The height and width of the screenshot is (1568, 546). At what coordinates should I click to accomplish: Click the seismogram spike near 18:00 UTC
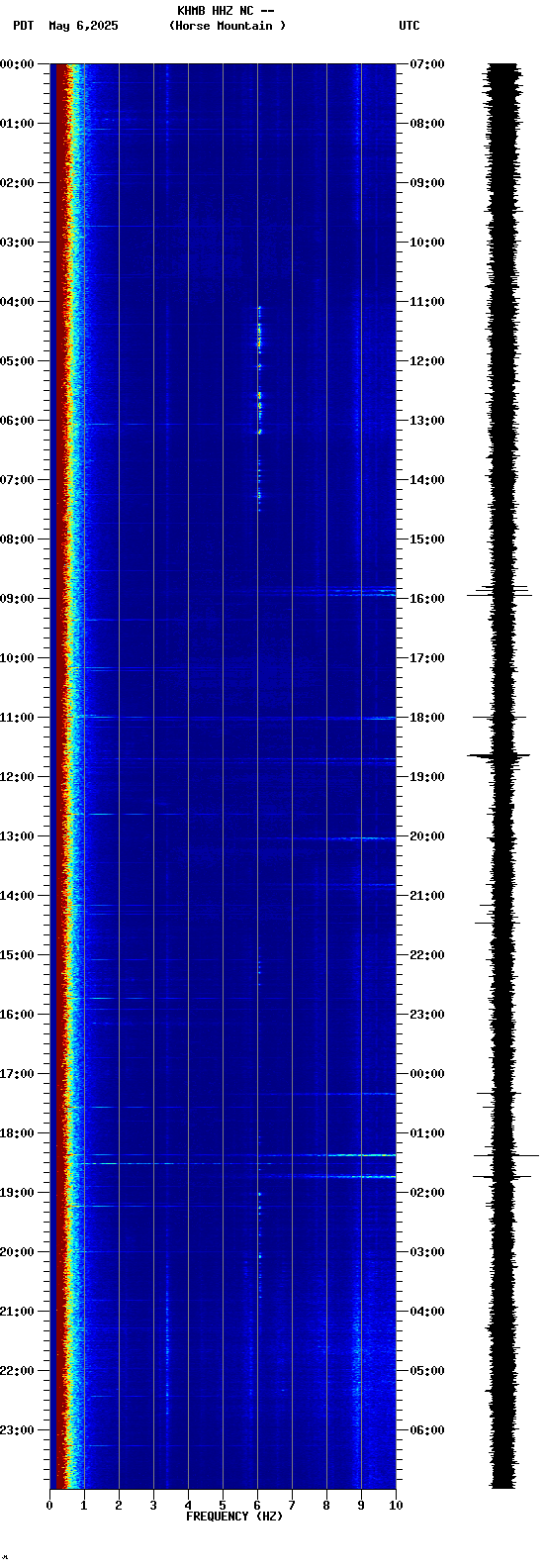point(500,717)
